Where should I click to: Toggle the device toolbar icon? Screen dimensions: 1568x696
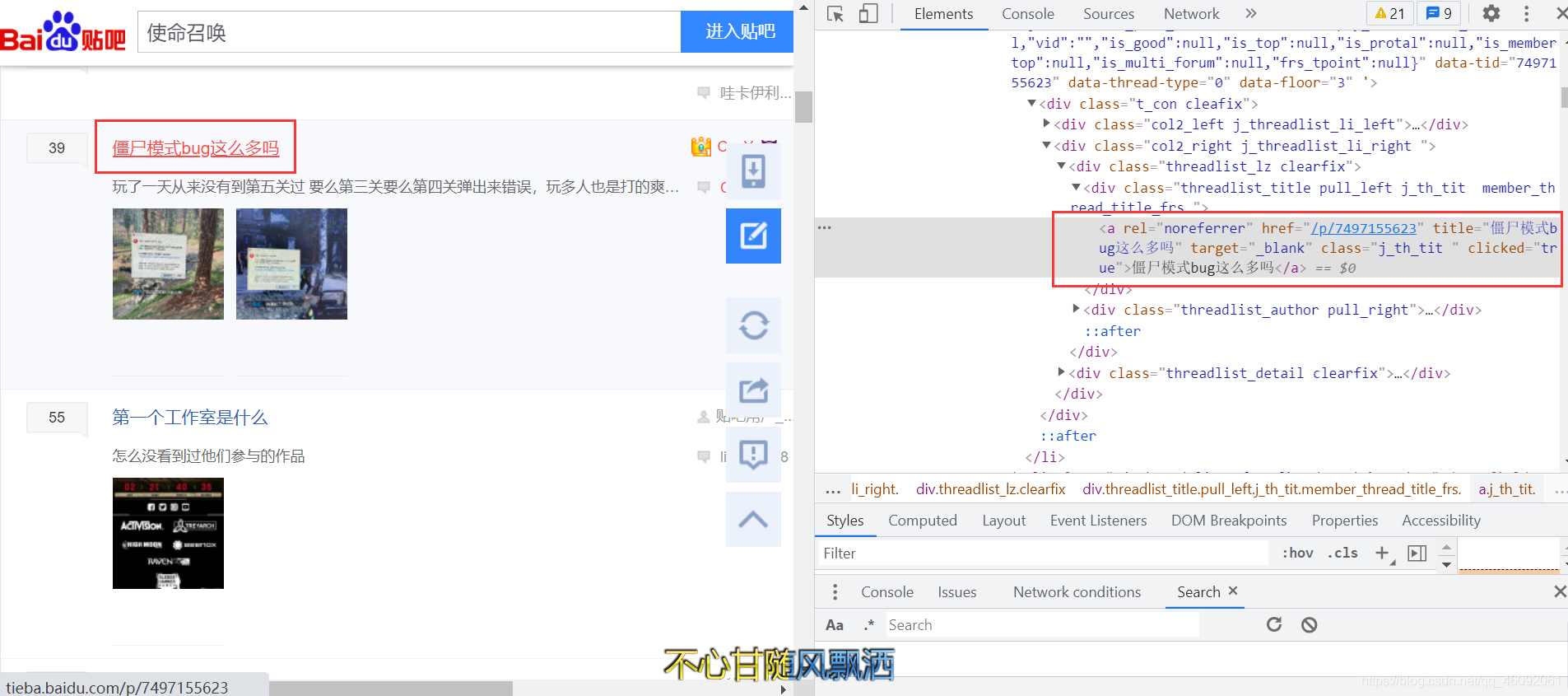(x=868, y=14)
